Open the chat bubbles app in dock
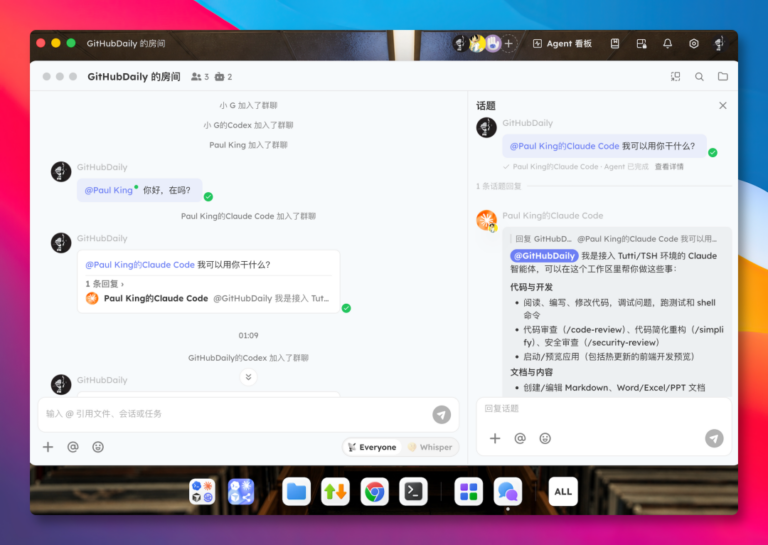 tap(507, 492)
